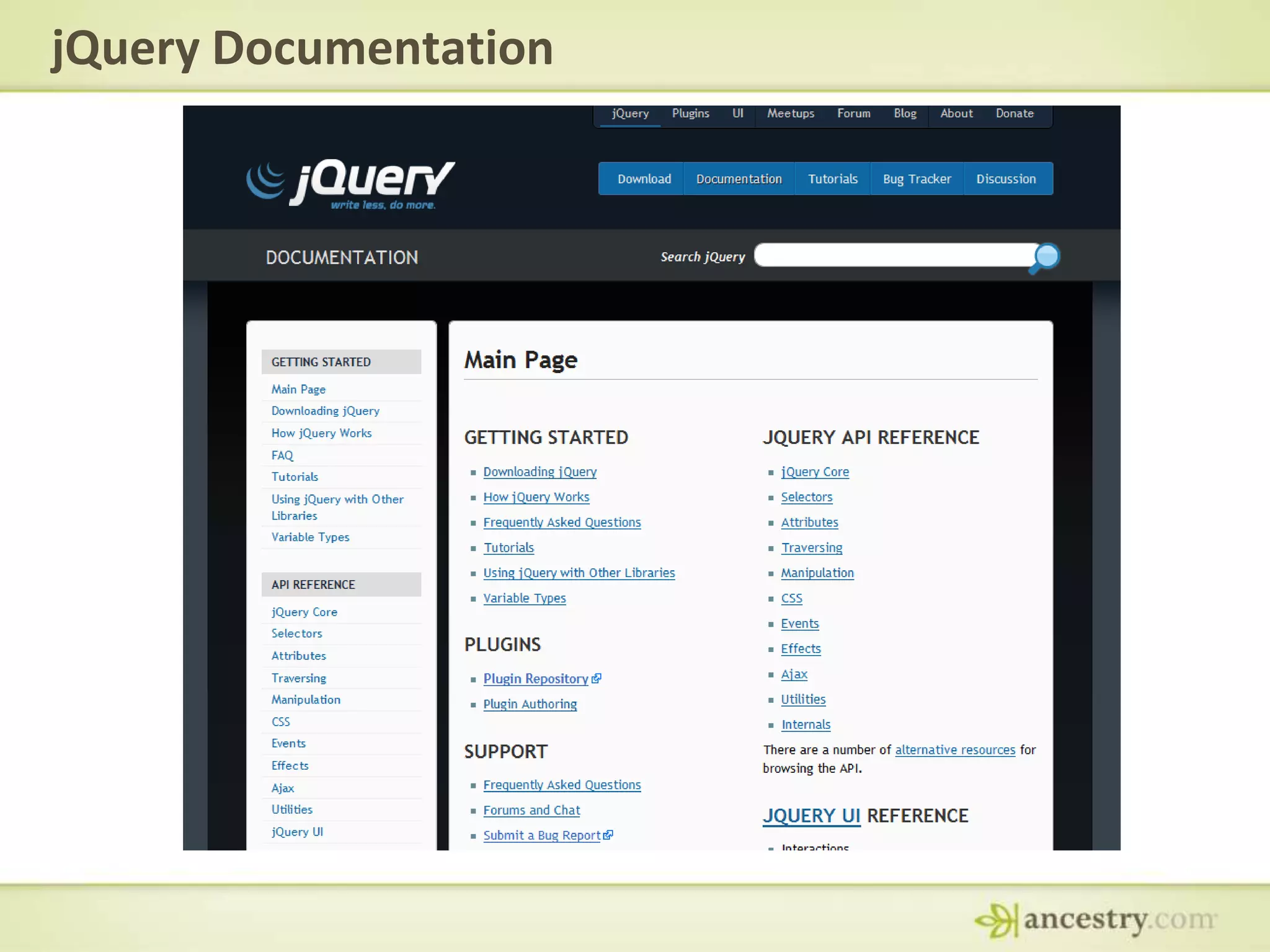Open Traversing in the sidebar
Viewport: 1270px width, 952px height.
click(x=299, y=679)
